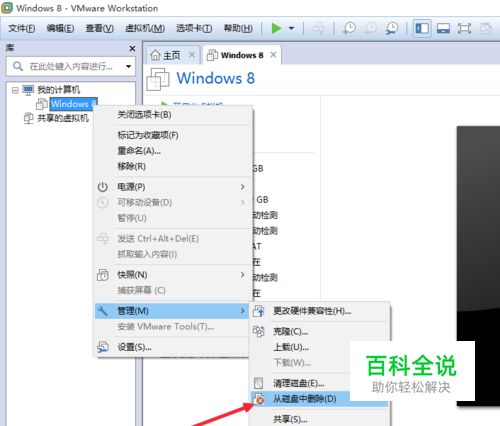Click the wrench icon beside 管理(M)

pyautogui.click(x=103, y=311)
